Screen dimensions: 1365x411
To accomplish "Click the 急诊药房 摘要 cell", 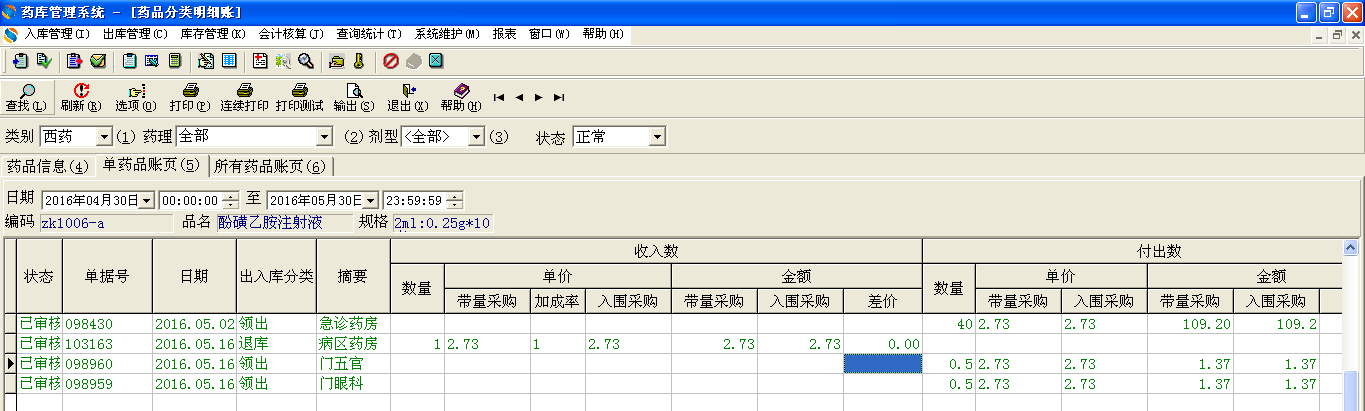I will pos(353,324).
